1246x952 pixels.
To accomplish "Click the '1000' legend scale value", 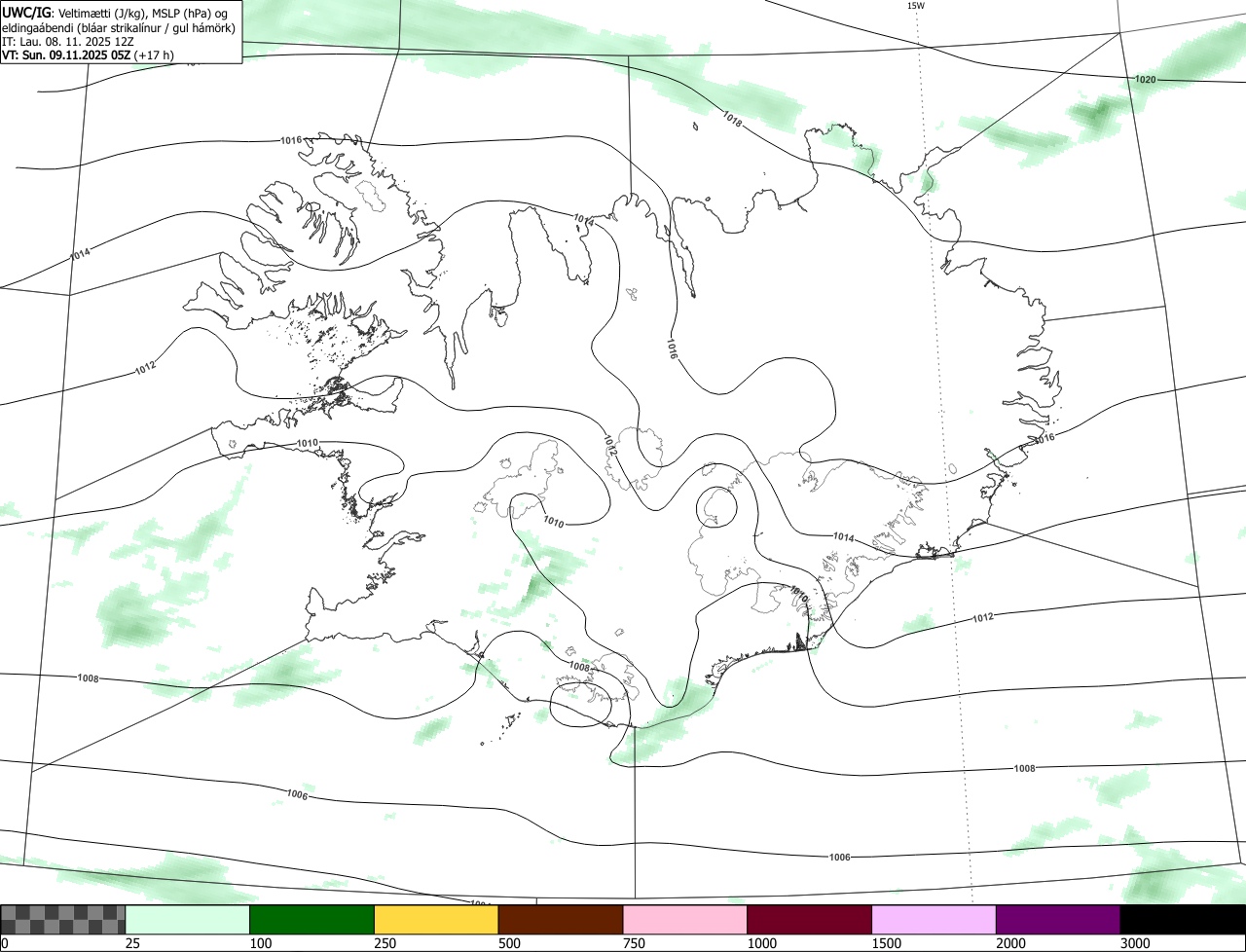I will click(761, 943).
